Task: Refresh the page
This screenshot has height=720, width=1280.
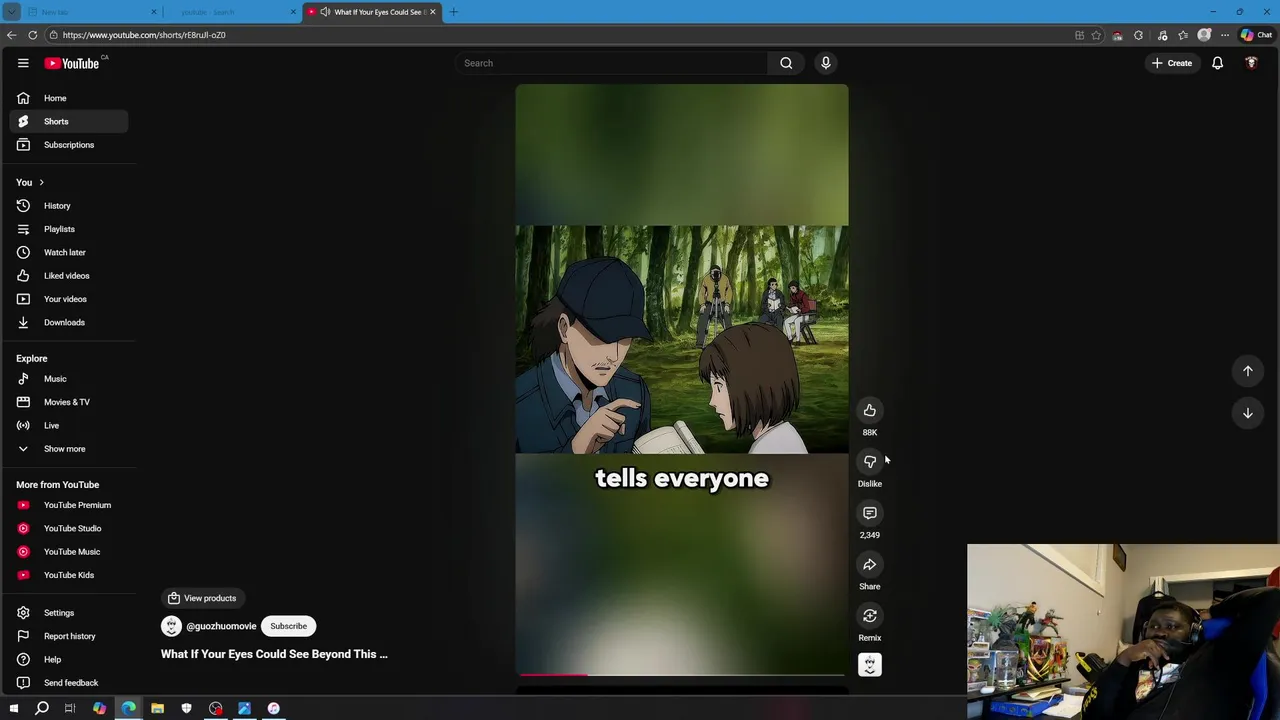Action: 33,35
